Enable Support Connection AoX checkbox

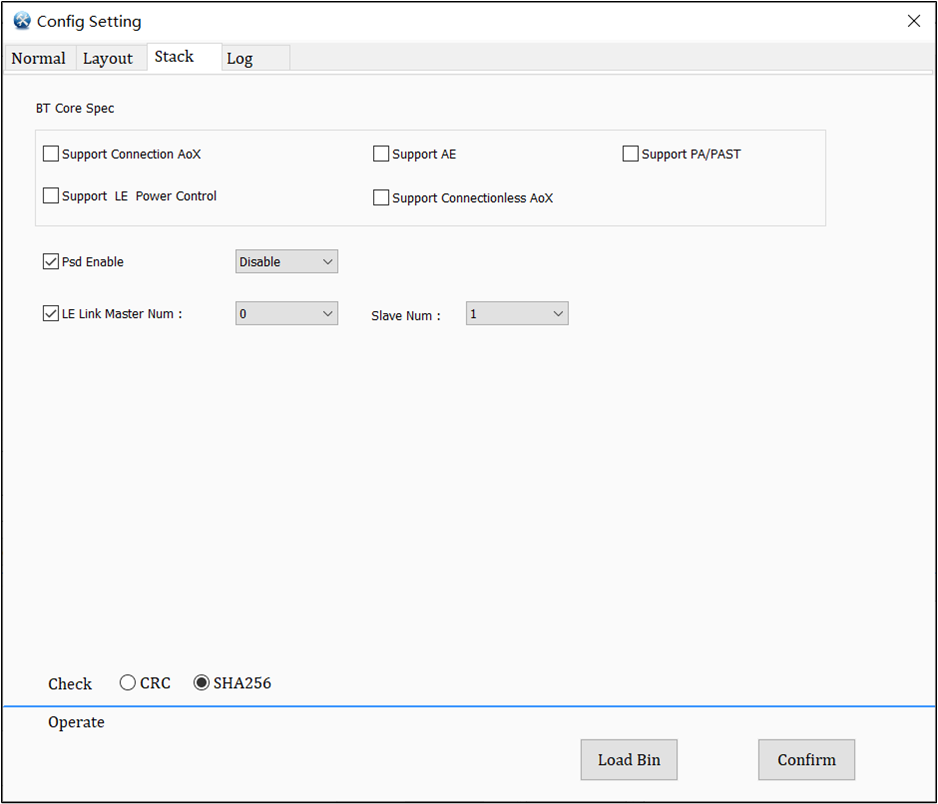pyautogui.click(x=51, y=154)
